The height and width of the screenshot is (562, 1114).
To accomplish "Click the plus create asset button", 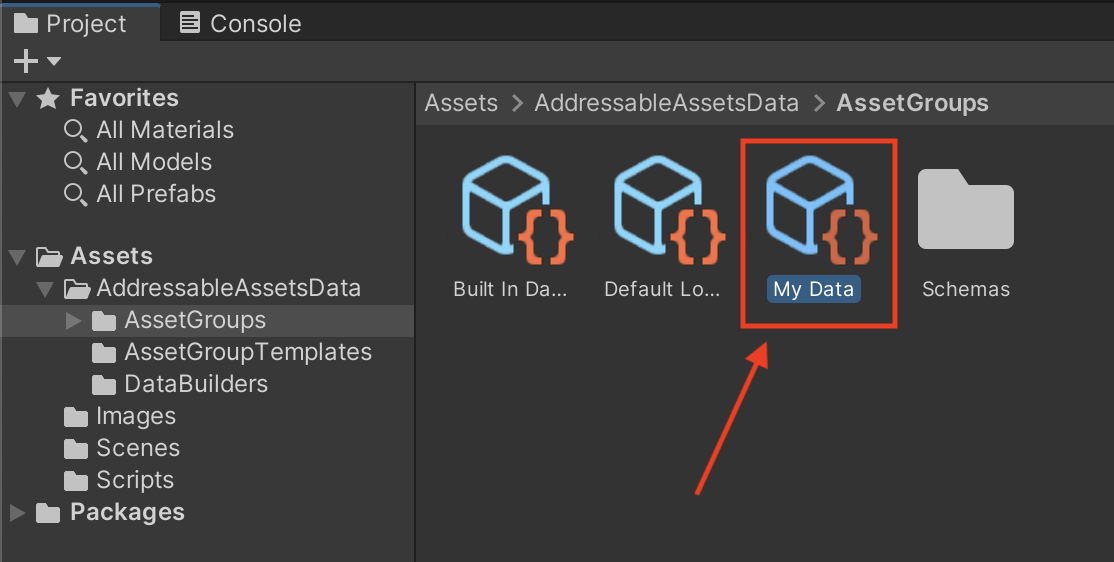I will click(26, 61).
